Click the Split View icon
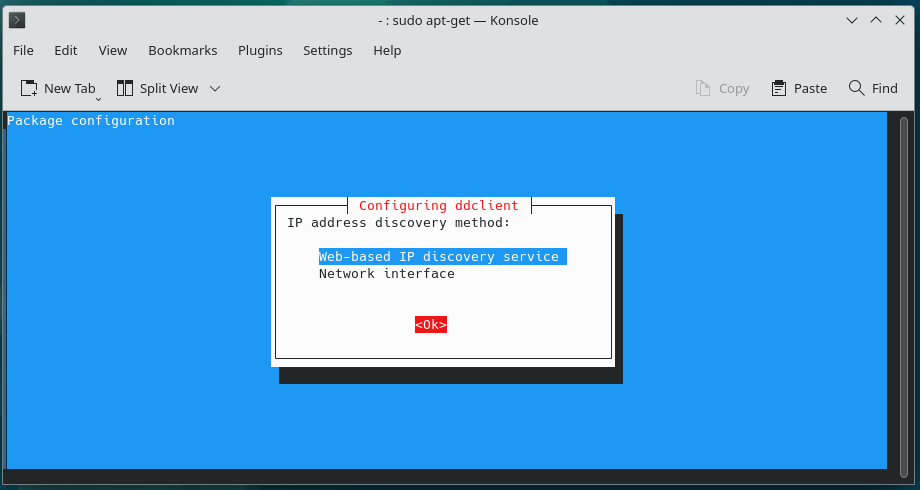This screenshot has width=920, height=490. [x=124, y=88]
